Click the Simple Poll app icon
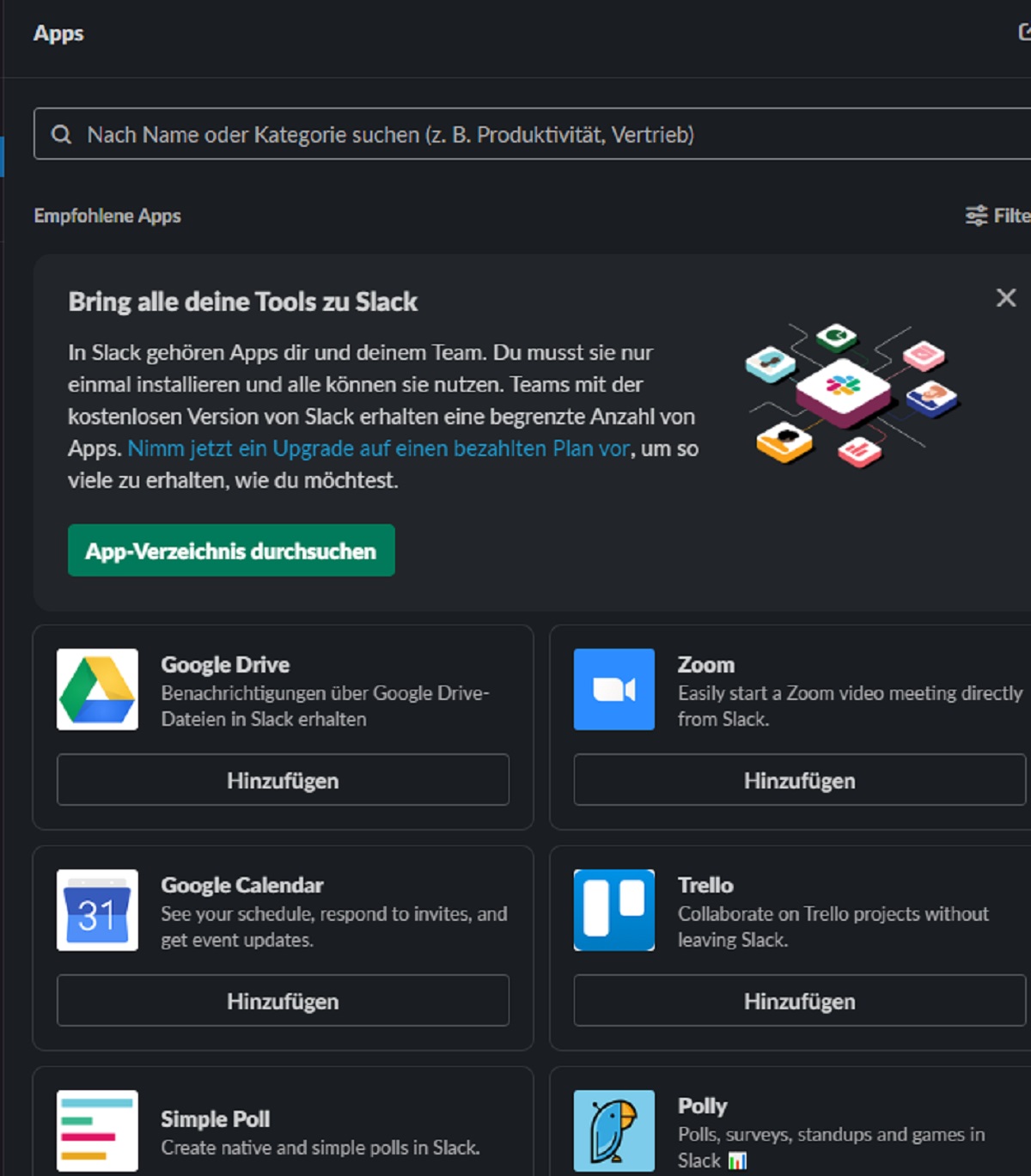 pos(97,1130)
